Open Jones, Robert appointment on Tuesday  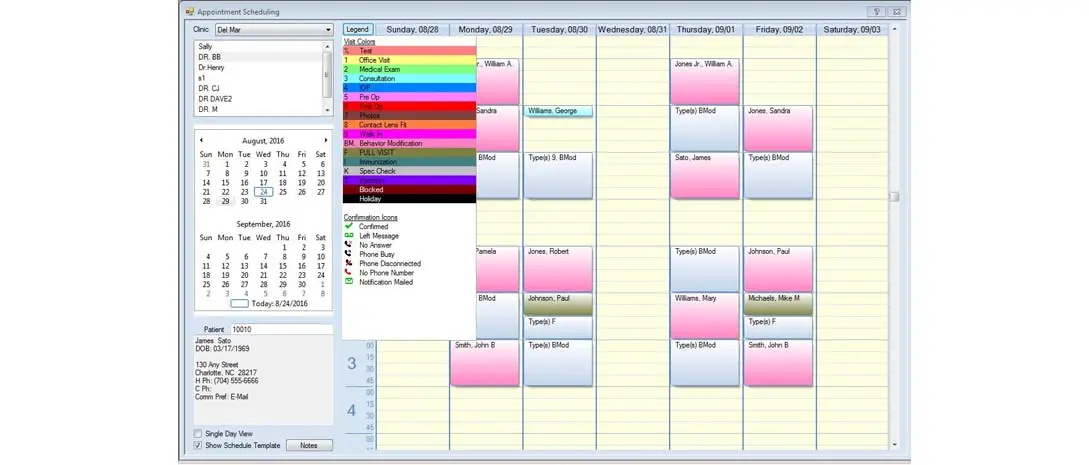pos(558,269)
